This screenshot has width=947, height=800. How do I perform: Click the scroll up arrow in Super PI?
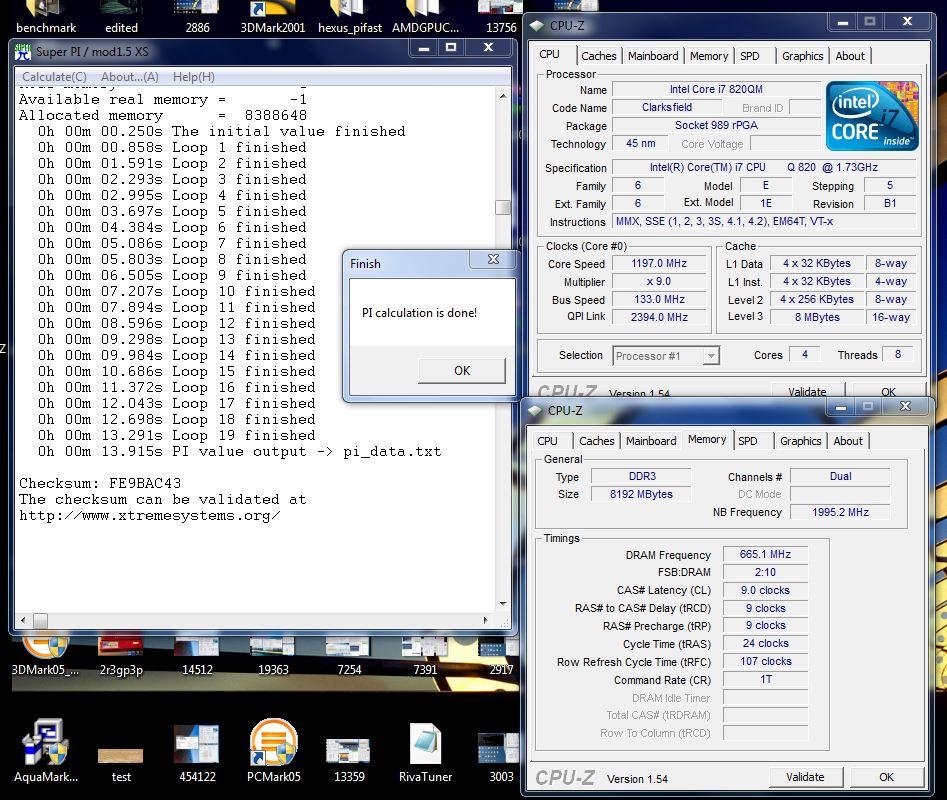click(502, 97)
